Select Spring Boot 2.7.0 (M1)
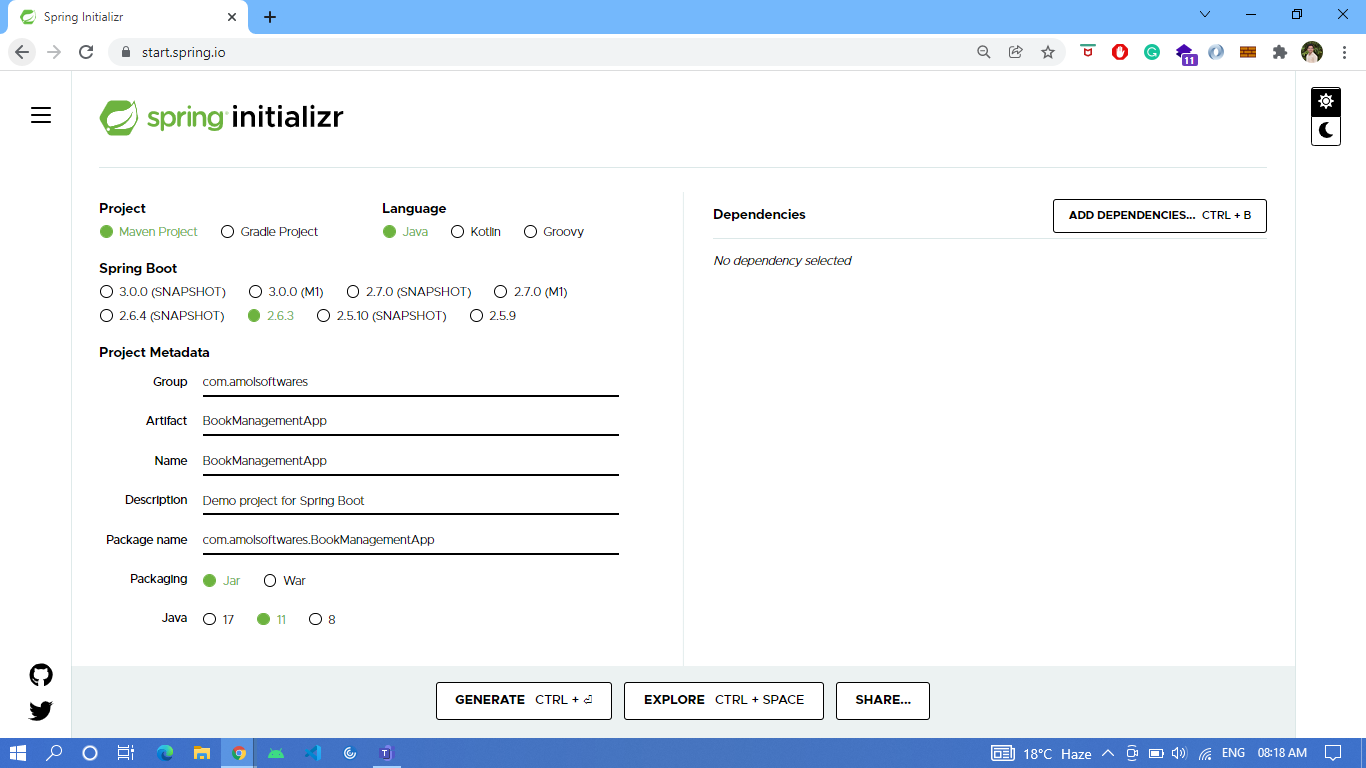This screenshot has height=768, width=1366. pos(531,292)
